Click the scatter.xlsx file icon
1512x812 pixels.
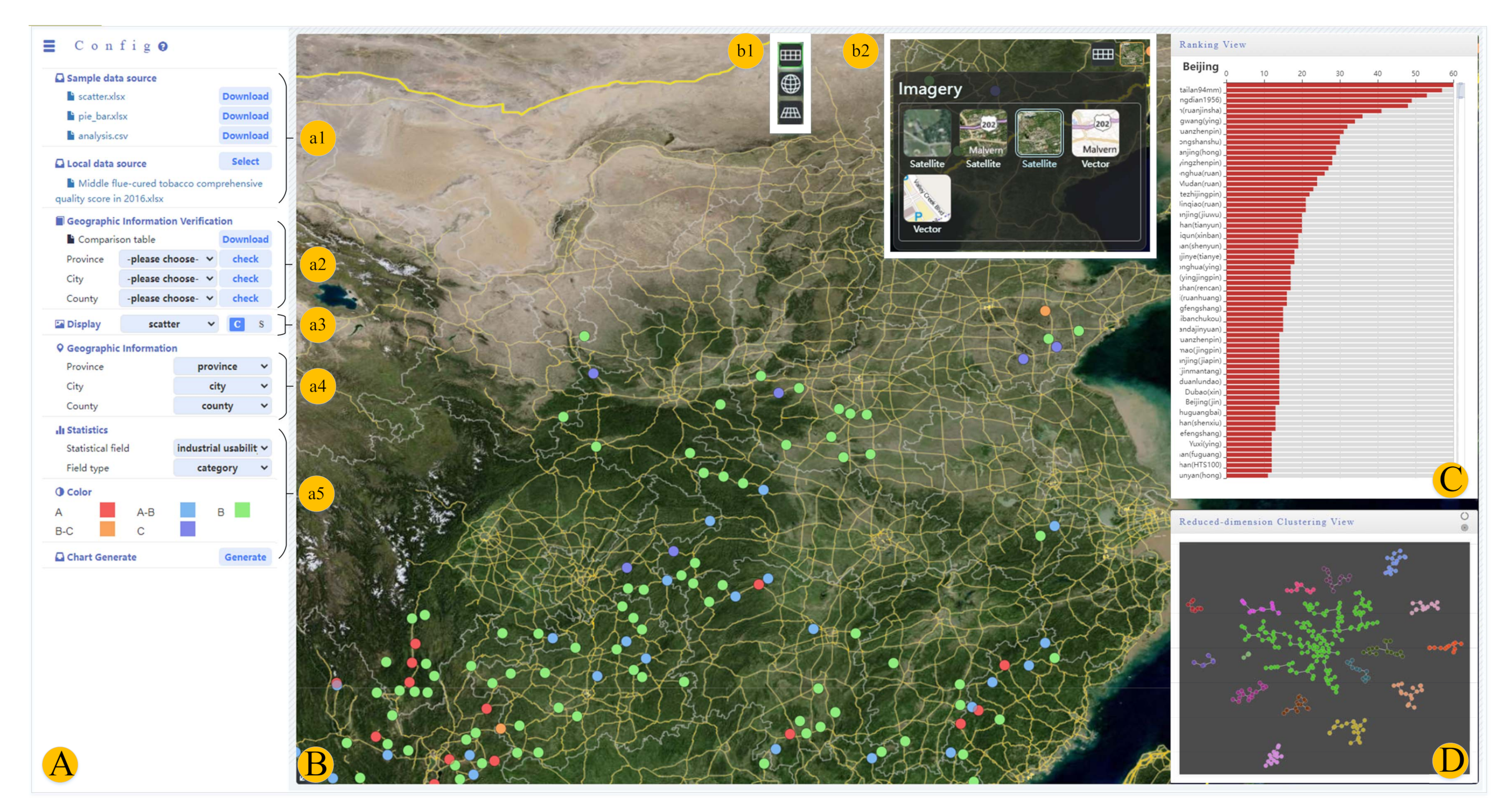click(x=71, y=96)
